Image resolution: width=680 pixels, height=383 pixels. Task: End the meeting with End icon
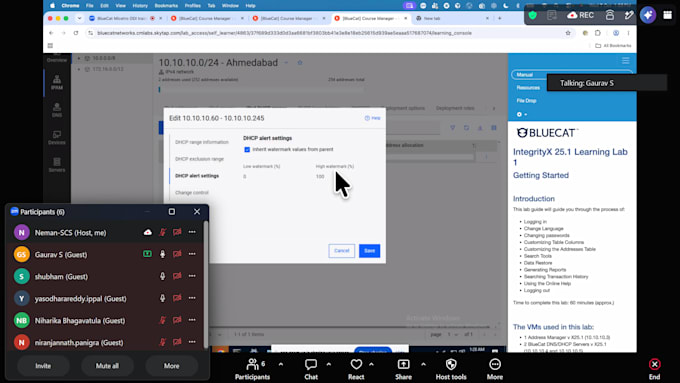coord(654,364)
